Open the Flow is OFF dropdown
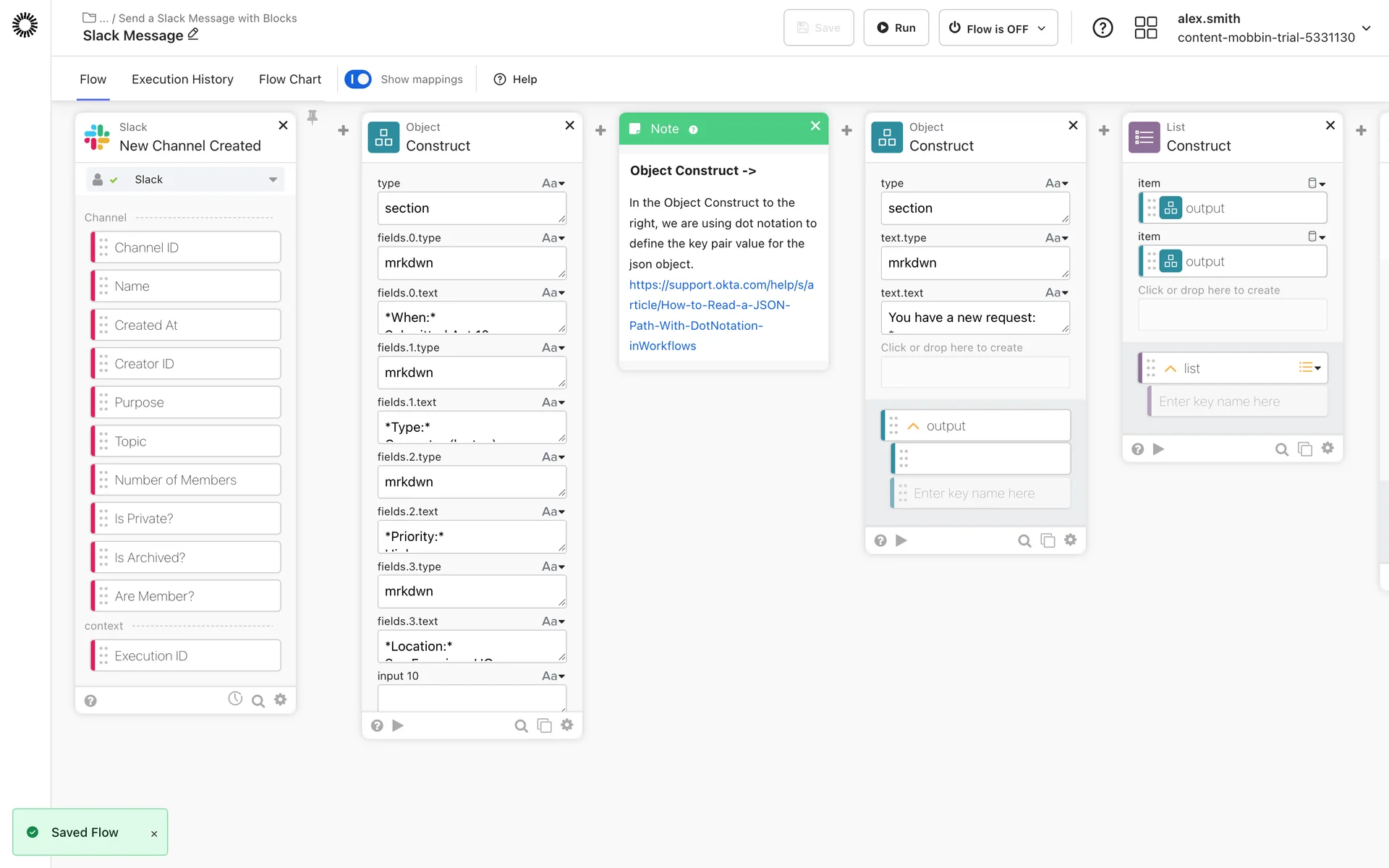Image resolution: width=1389 pixels, height=868 pixels. point(998,28)
